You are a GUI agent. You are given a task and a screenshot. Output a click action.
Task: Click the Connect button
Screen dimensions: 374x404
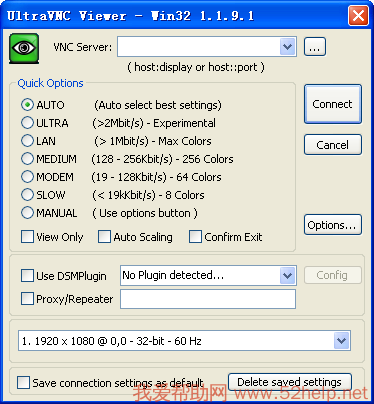(333, 104)
